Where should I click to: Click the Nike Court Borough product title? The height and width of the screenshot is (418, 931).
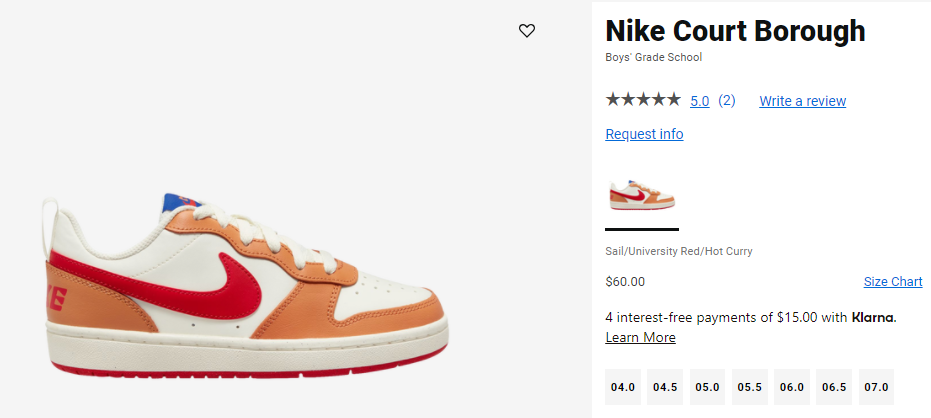click(x=735, y=31)
